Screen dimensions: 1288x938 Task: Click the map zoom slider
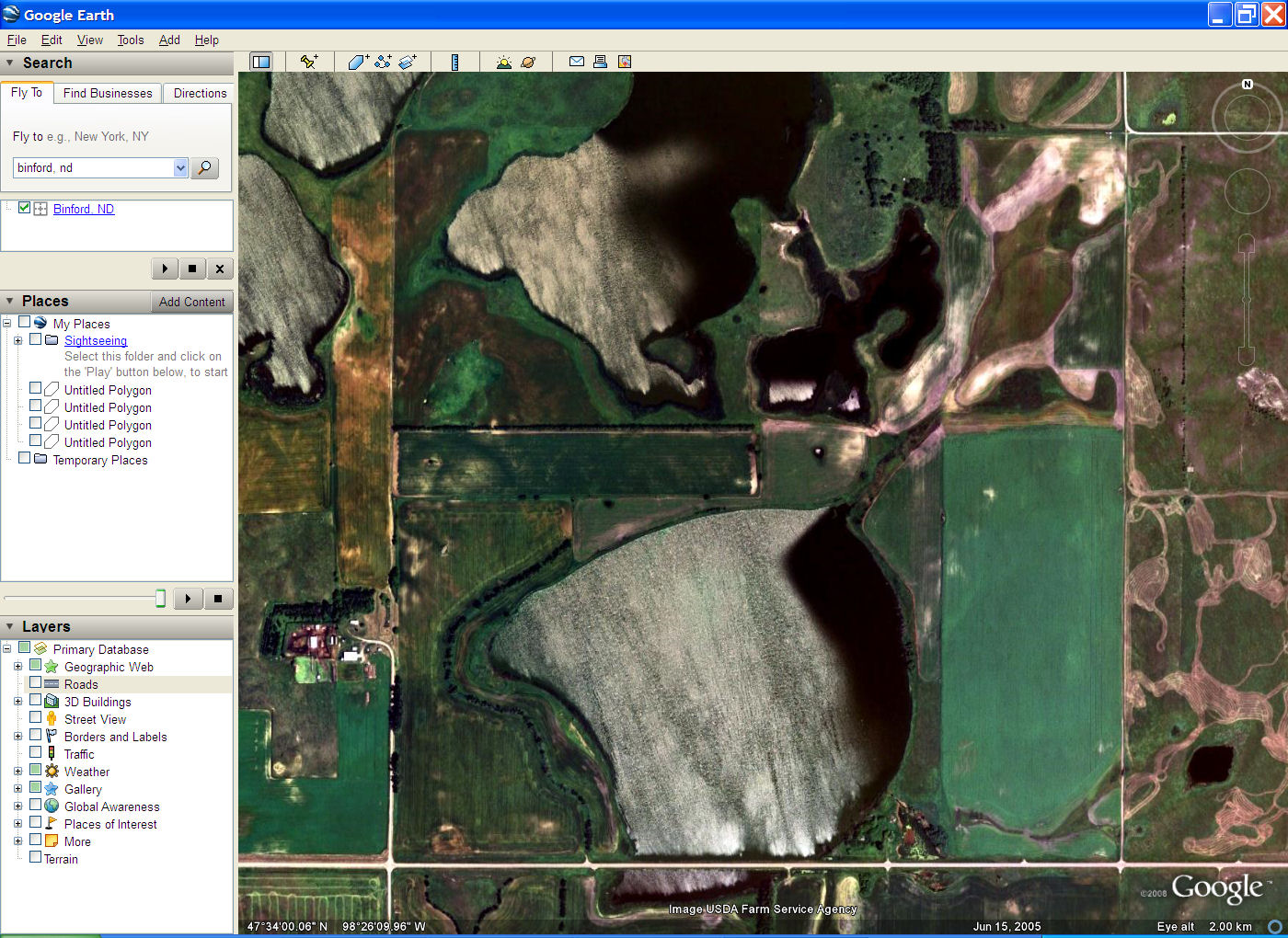[1247, 300]
